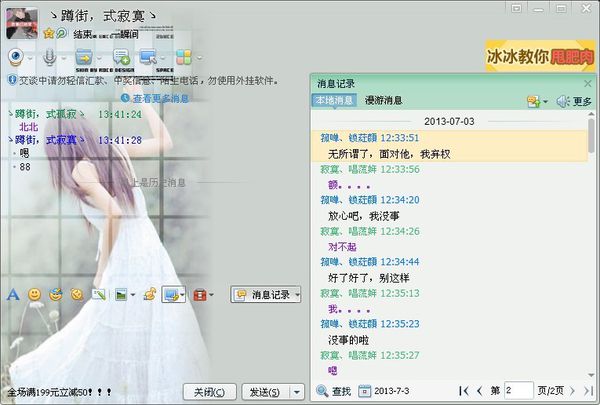
Task: Click the window menu button in title bar
Action: tap(517, 8)
